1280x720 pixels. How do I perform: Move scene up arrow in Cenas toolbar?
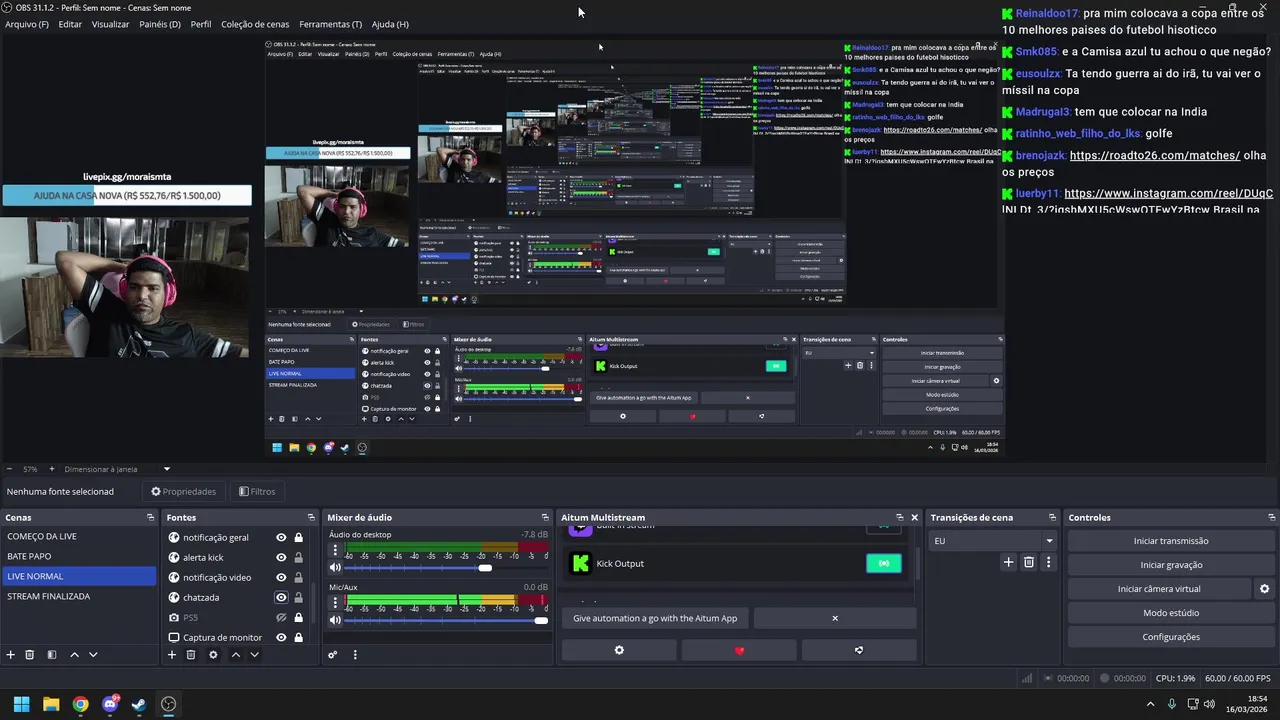74,655
